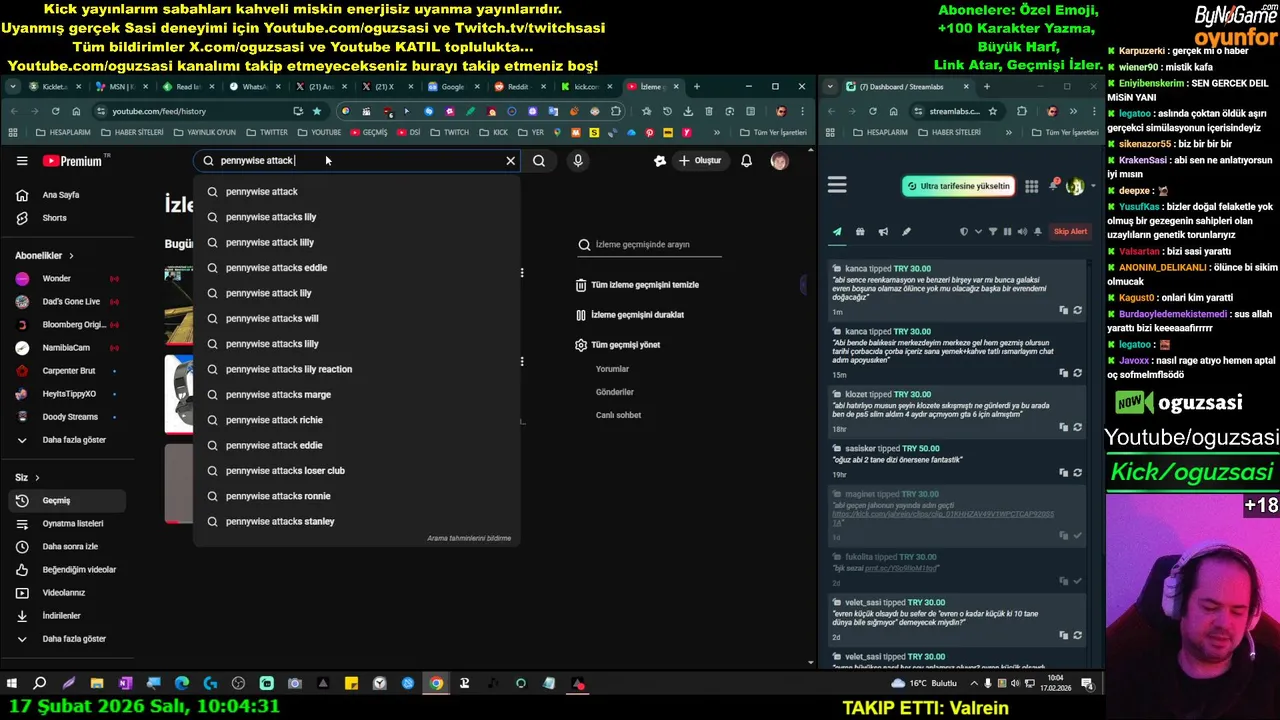1280x720 pixels.
Task: Choose suggestion 'pennywise attacks loser club'
Action: click(x=356, y=470)
